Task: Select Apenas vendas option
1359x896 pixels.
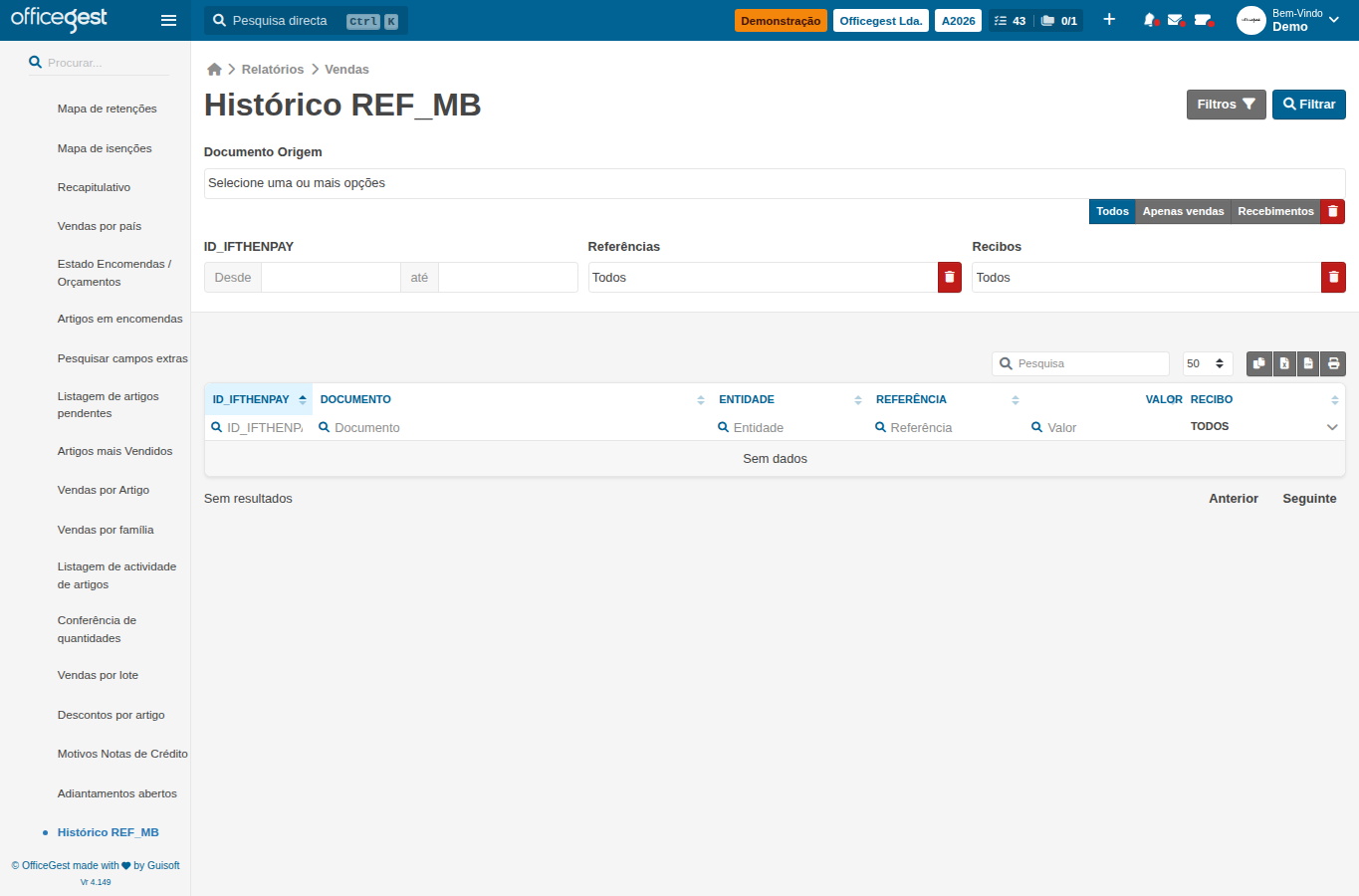Action: pos(1183,211)
